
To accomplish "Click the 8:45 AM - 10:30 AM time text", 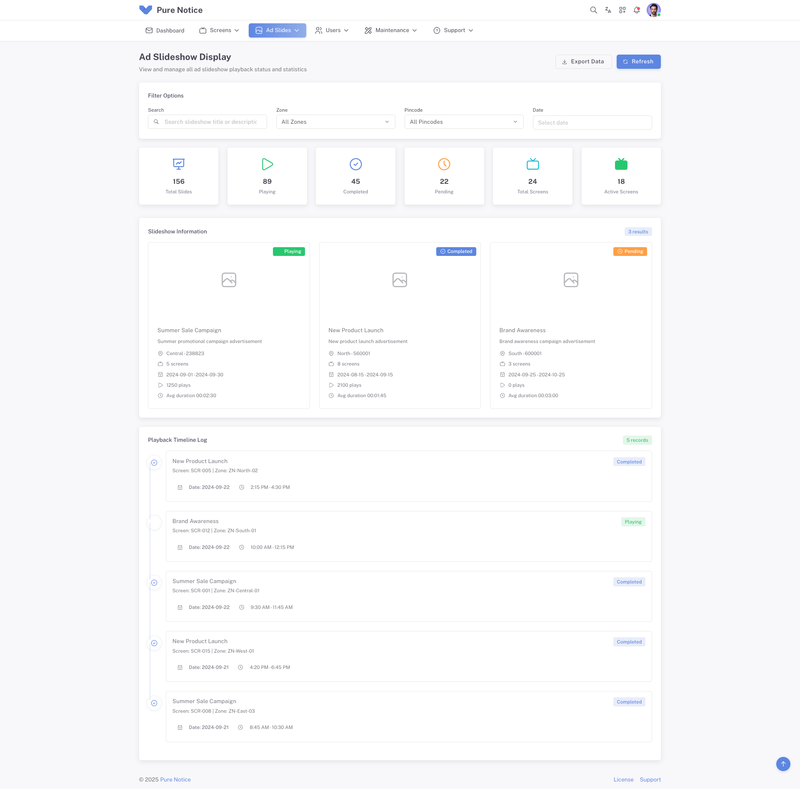I will (x=271, y=727).
